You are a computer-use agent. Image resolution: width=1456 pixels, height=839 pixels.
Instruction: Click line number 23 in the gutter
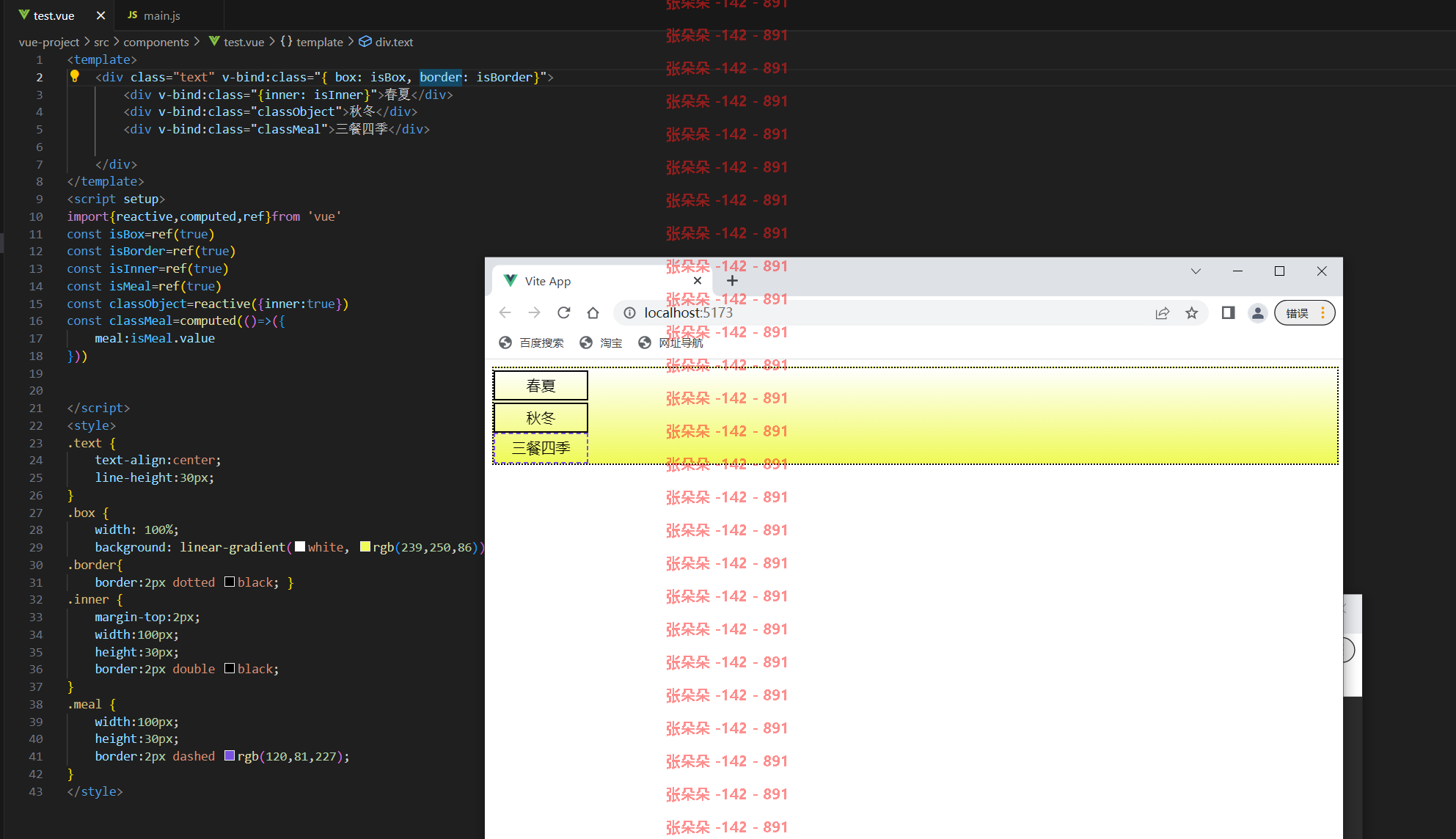36,443
